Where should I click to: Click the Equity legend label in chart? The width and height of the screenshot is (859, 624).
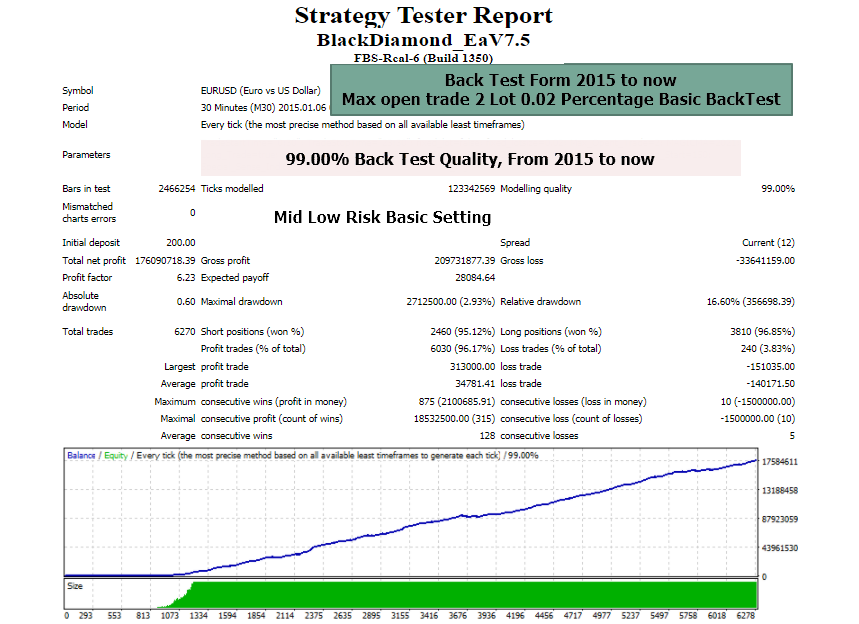coord(116,455)
